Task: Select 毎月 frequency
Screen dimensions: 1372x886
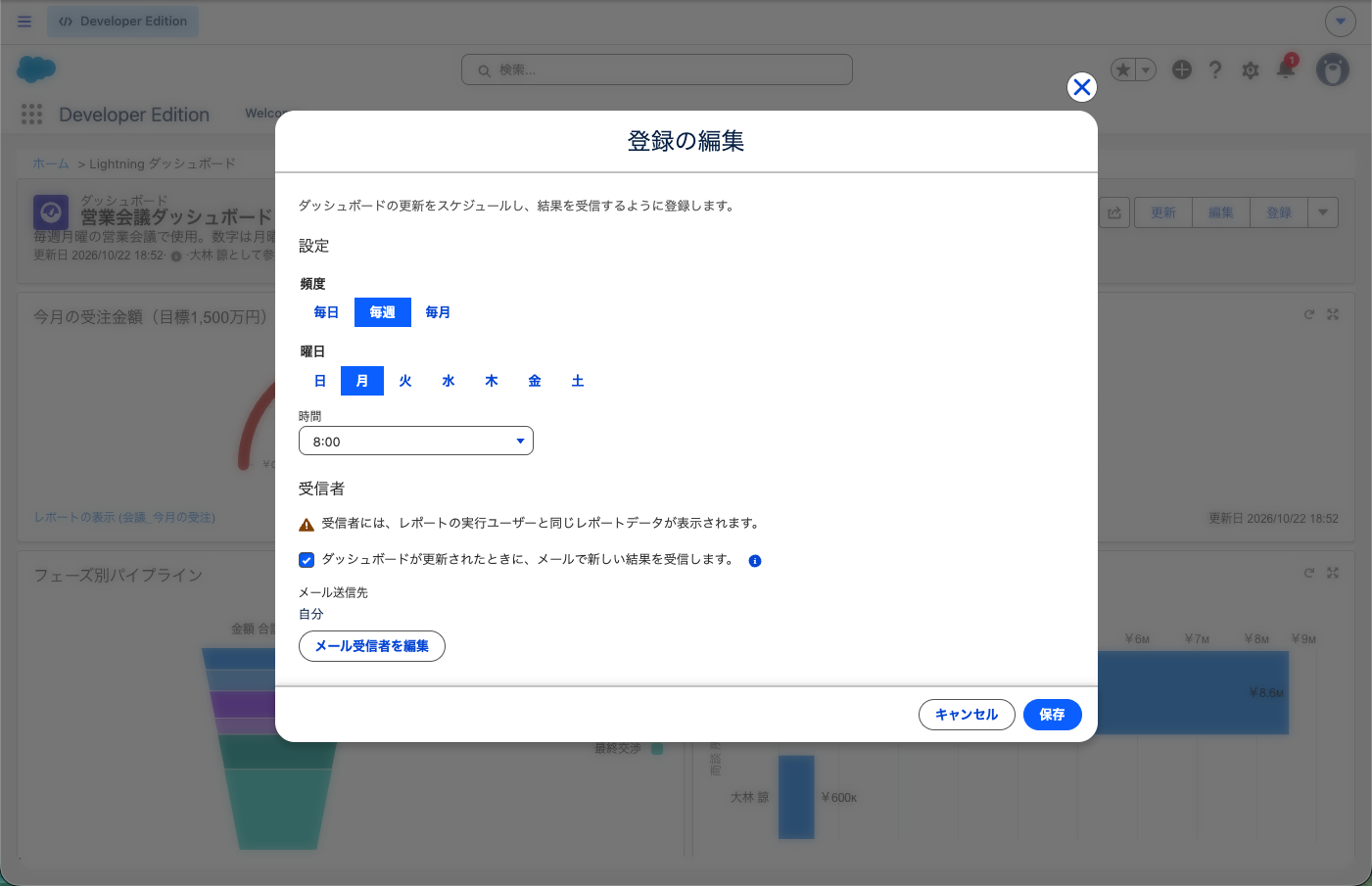Action: point(438,312)
